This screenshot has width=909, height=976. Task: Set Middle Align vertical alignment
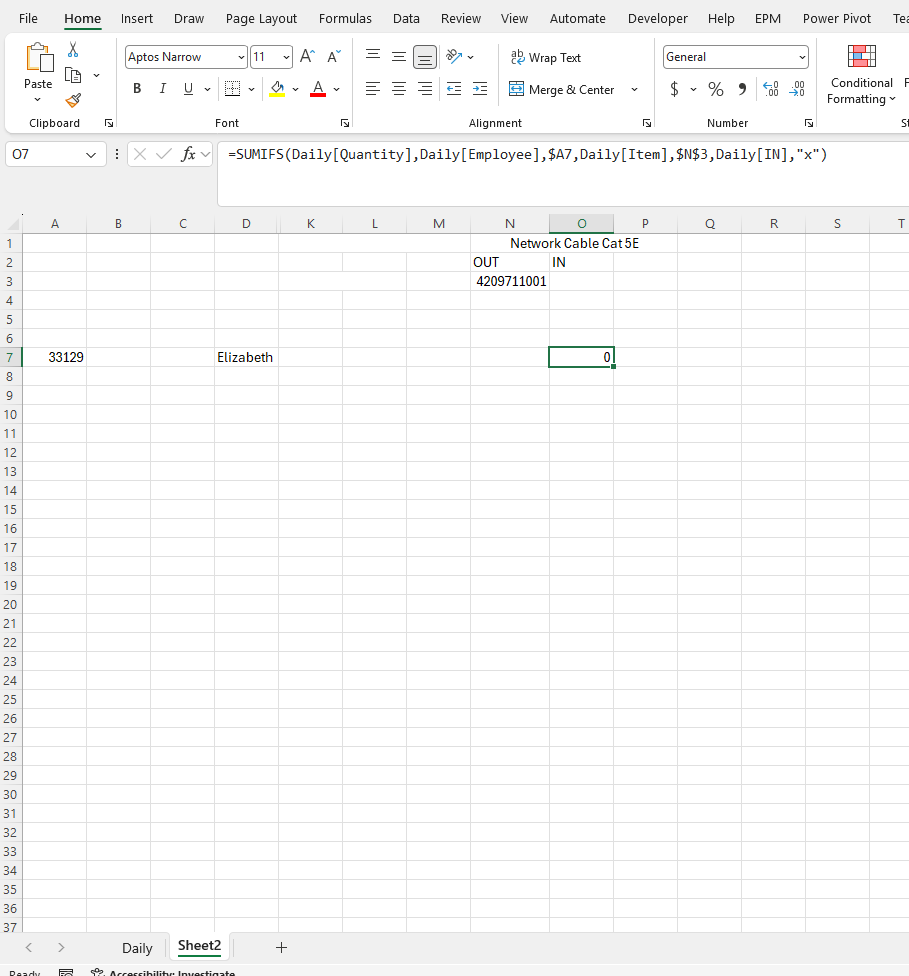click(x=399, y=57)
